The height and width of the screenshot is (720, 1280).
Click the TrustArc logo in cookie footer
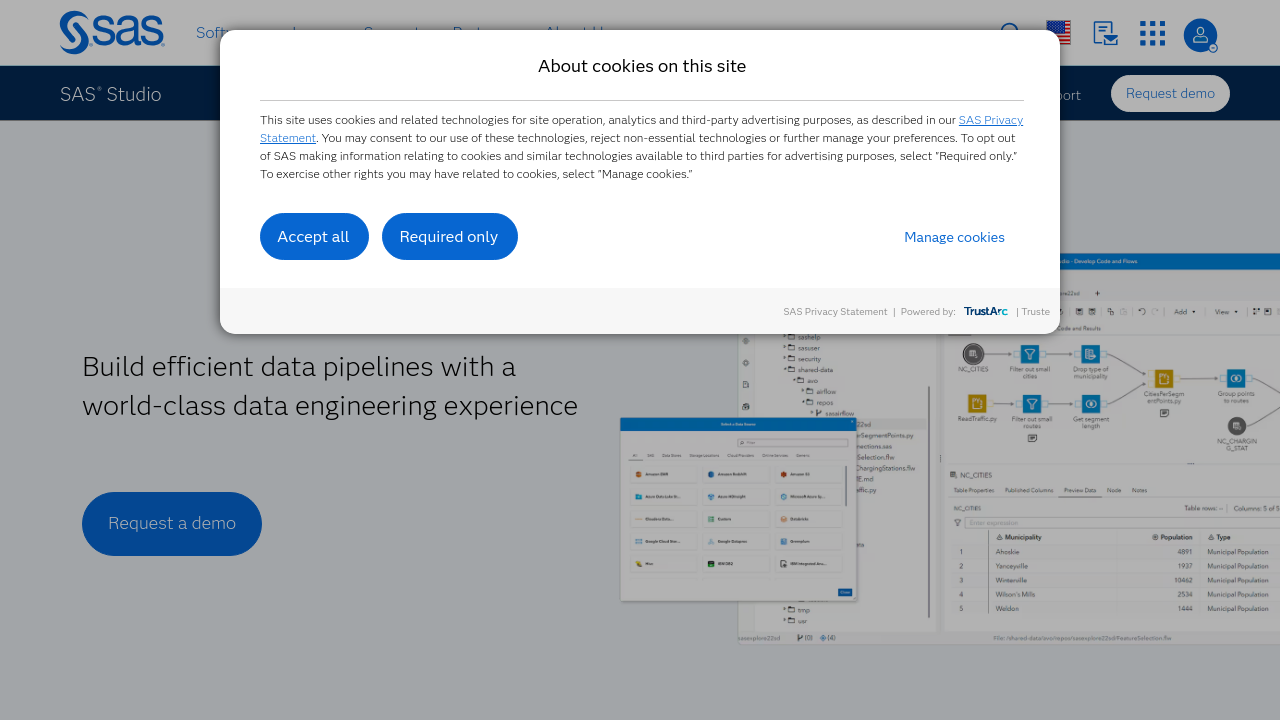point(985,311)
